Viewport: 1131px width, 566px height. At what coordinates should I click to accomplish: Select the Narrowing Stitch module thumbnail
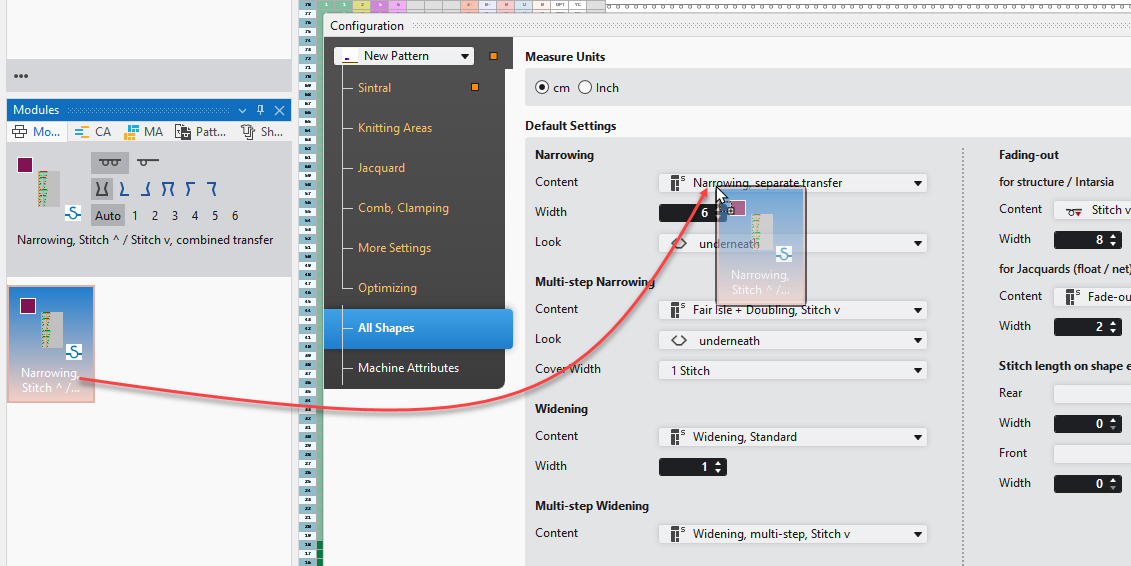(x=51, y=344)
